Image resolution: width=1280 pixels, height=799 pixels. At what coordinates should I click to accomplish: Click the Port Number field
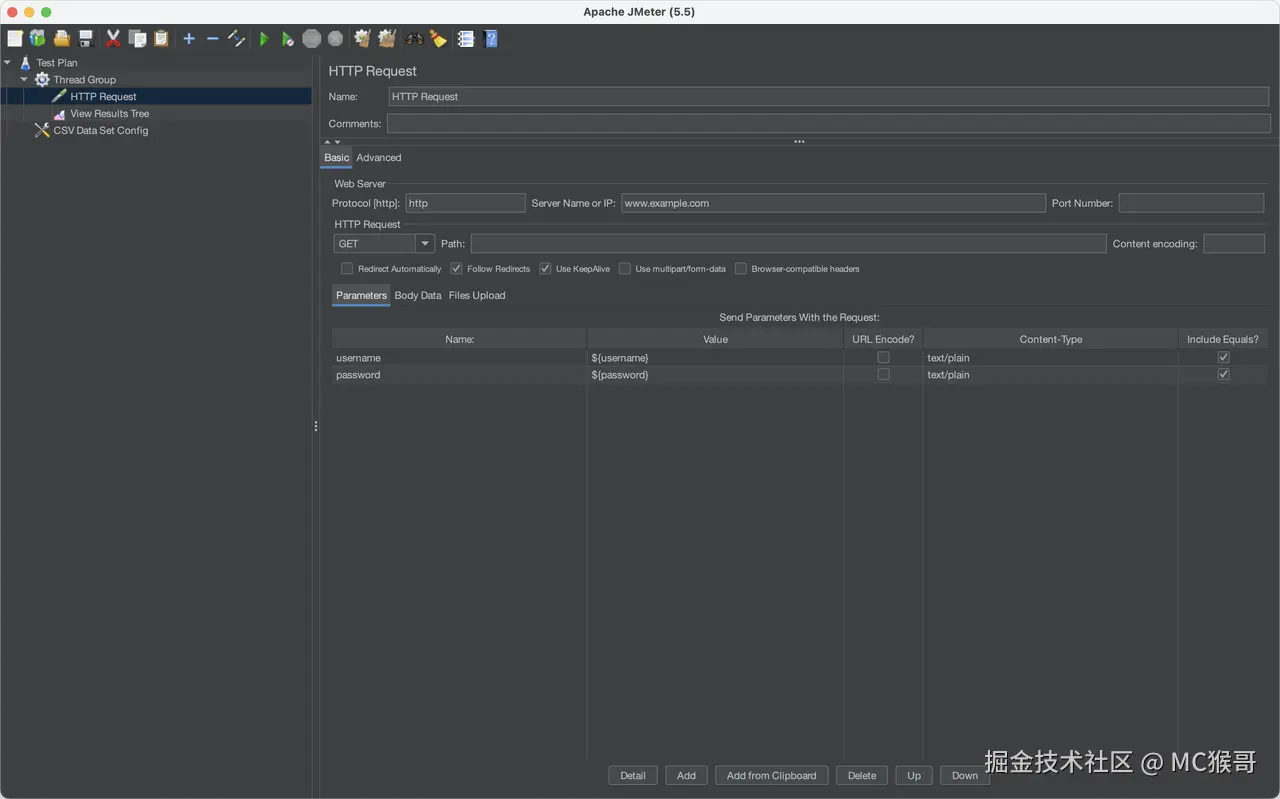1191,203
